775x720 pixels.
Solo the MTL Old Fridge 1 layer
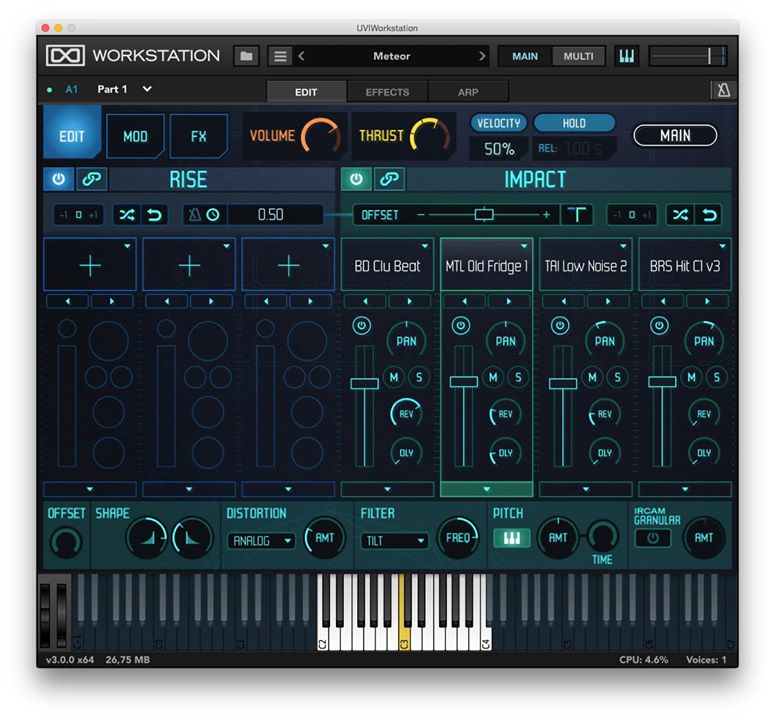tap(518, 378)
